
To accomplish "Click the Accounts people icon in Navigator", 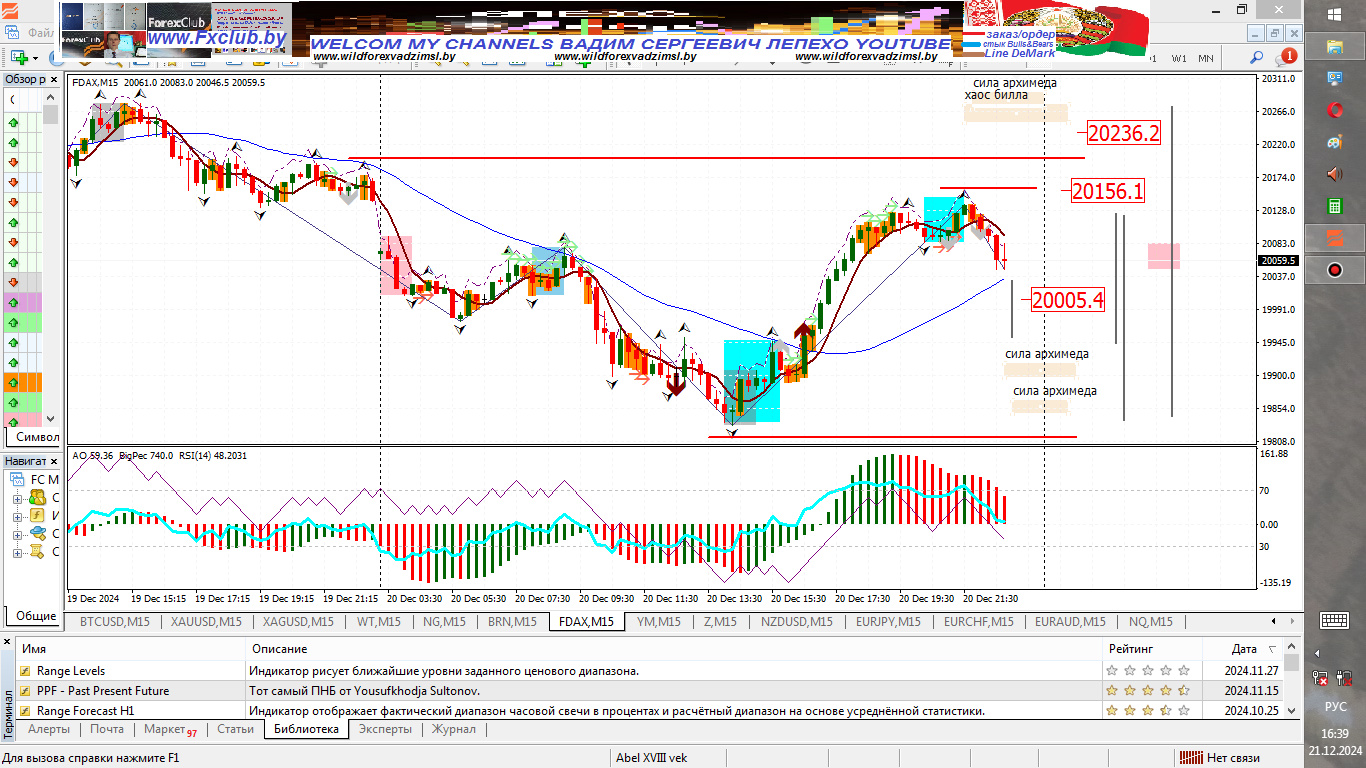I will click(37, 497).
